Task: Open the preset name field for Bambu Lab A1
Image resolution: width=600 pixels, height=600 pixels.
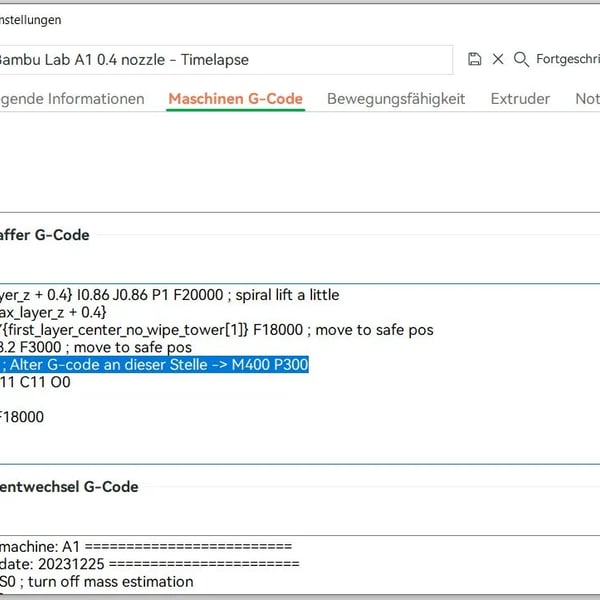Action: (x=225, y=60)
